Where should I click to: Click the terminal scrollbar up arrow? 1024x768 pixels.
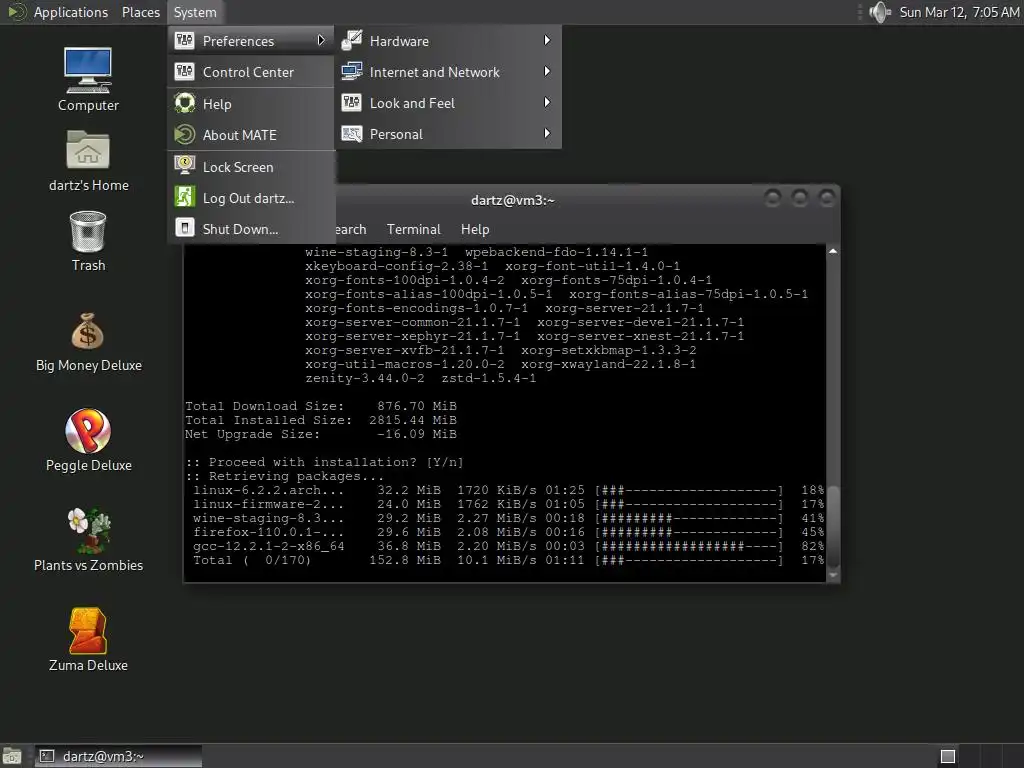tap(833, 251)
